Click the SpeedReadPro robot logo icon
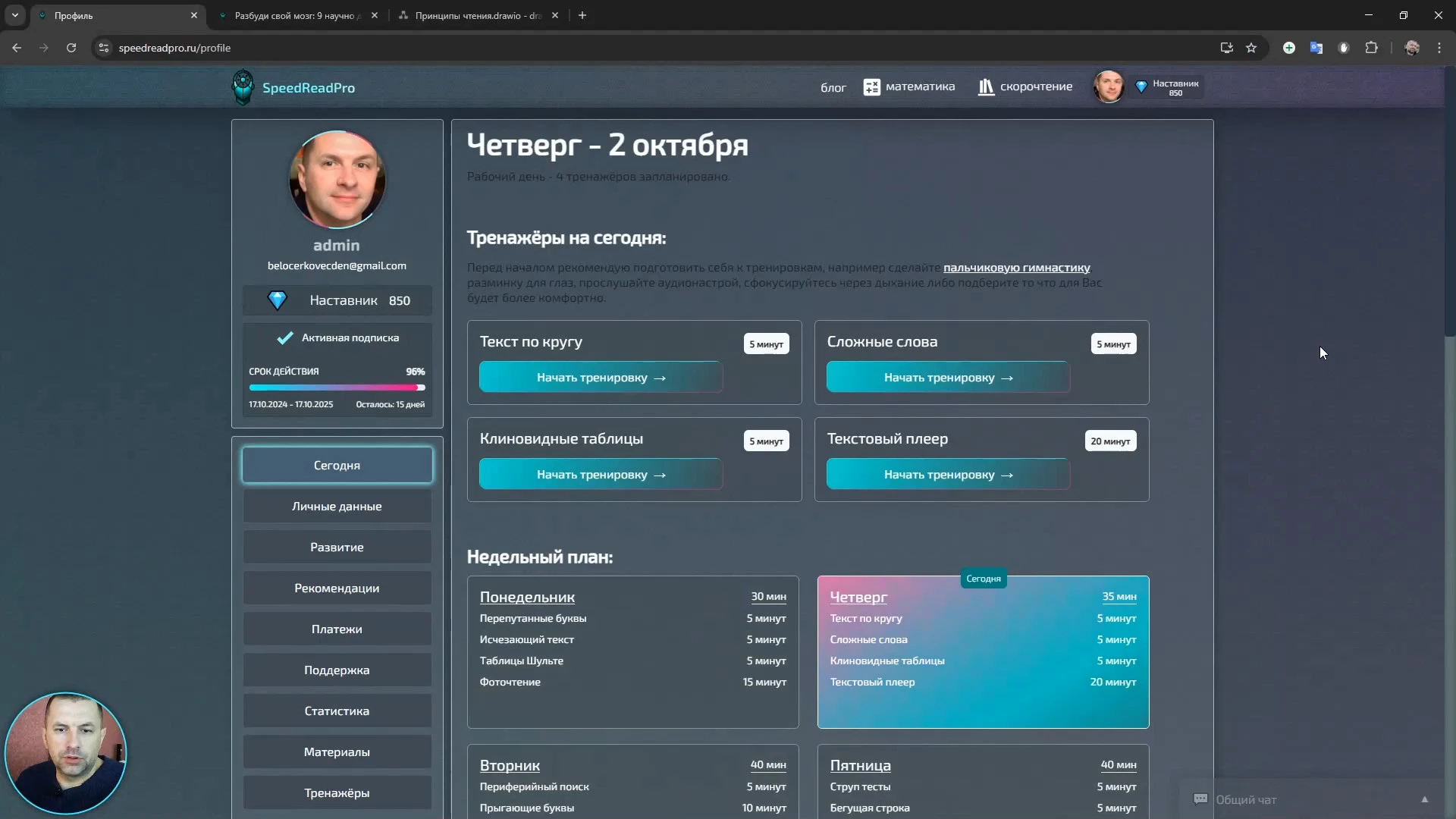The height and width of the screenshot is (819, 1456). click(x=243, y=87)
